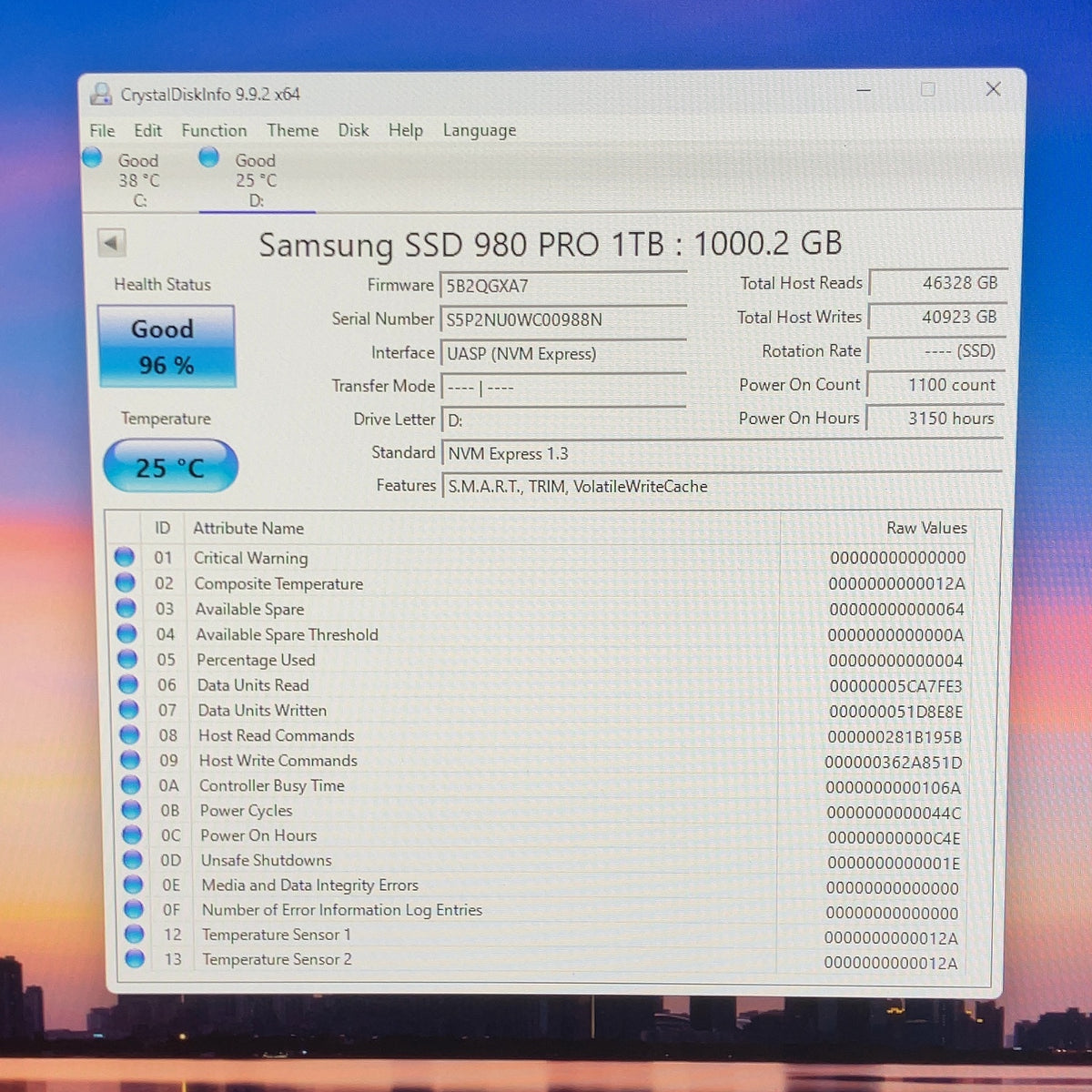Viewport: 1092px width, 1092px height.
Task: Click the previous disk arrow button
Action: coord(111,243)
